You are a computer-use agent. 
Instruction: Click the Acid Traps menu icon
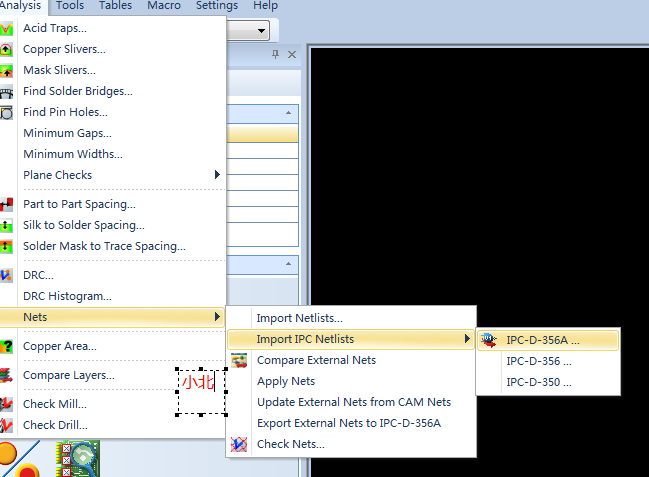(7, 28)
